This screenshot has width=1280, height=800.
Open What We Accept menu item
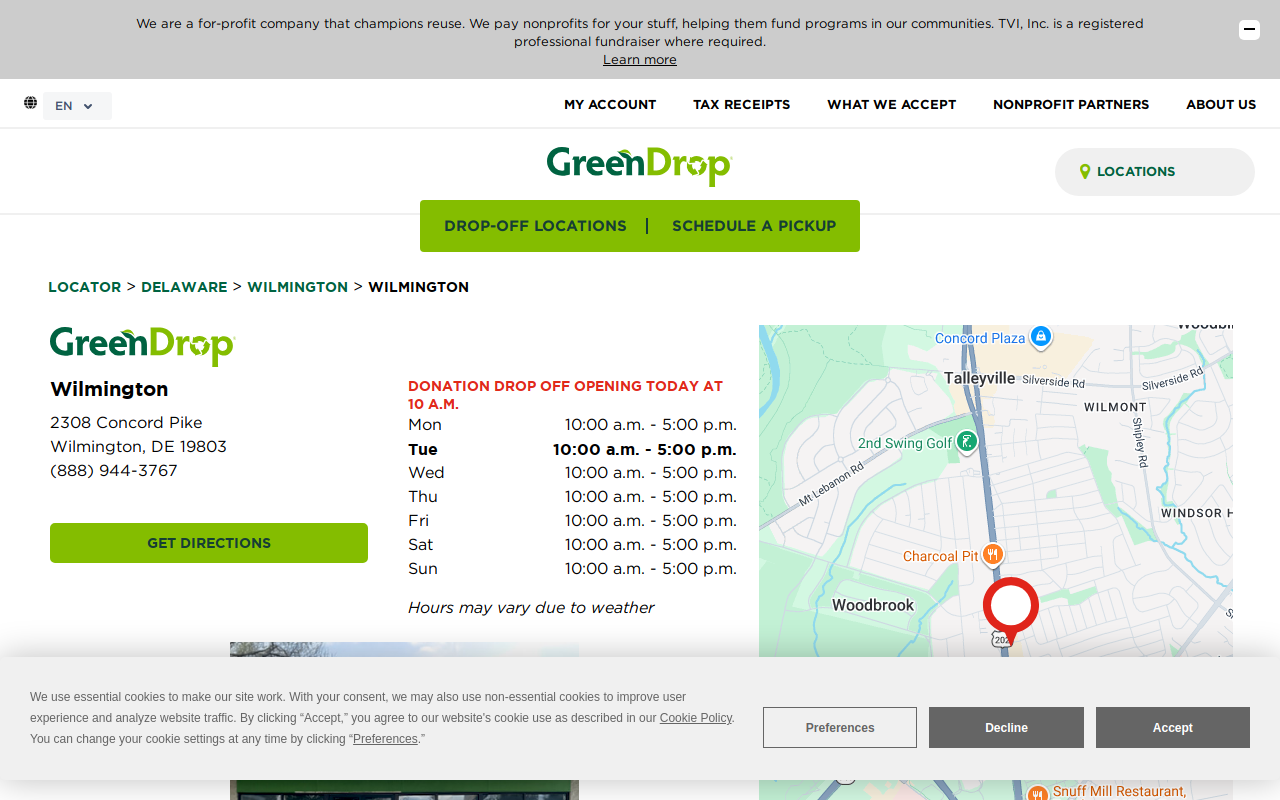[892, 104]
